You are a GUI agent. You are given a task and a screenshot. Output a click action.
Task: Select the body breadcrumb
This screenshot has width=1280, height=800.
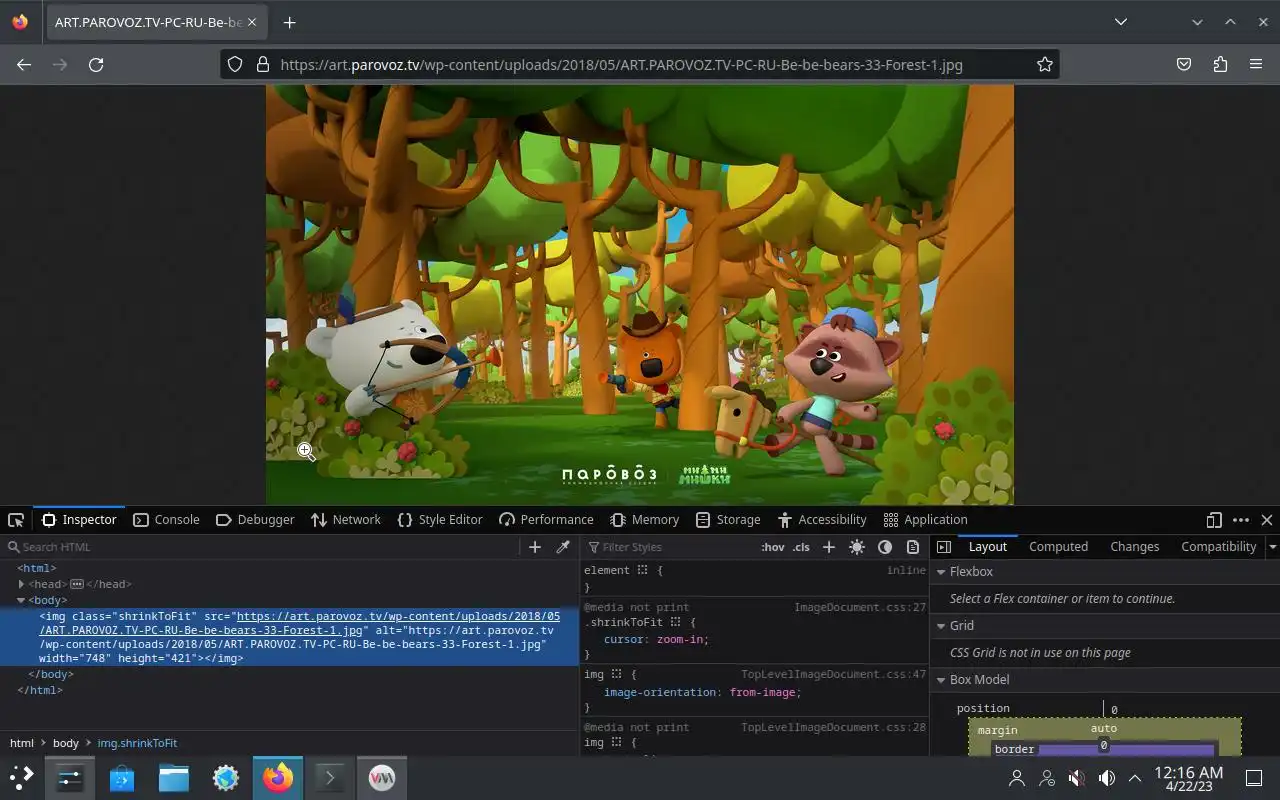pyautogui.click(x=66, y=743)
